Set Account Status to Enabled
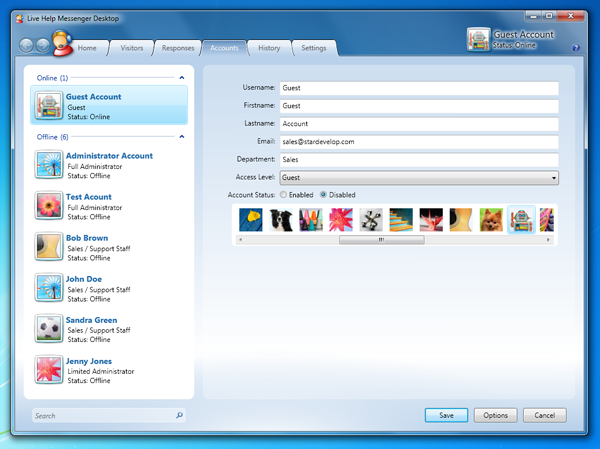Screen dimensions: 600x449 tap(283, 194)
